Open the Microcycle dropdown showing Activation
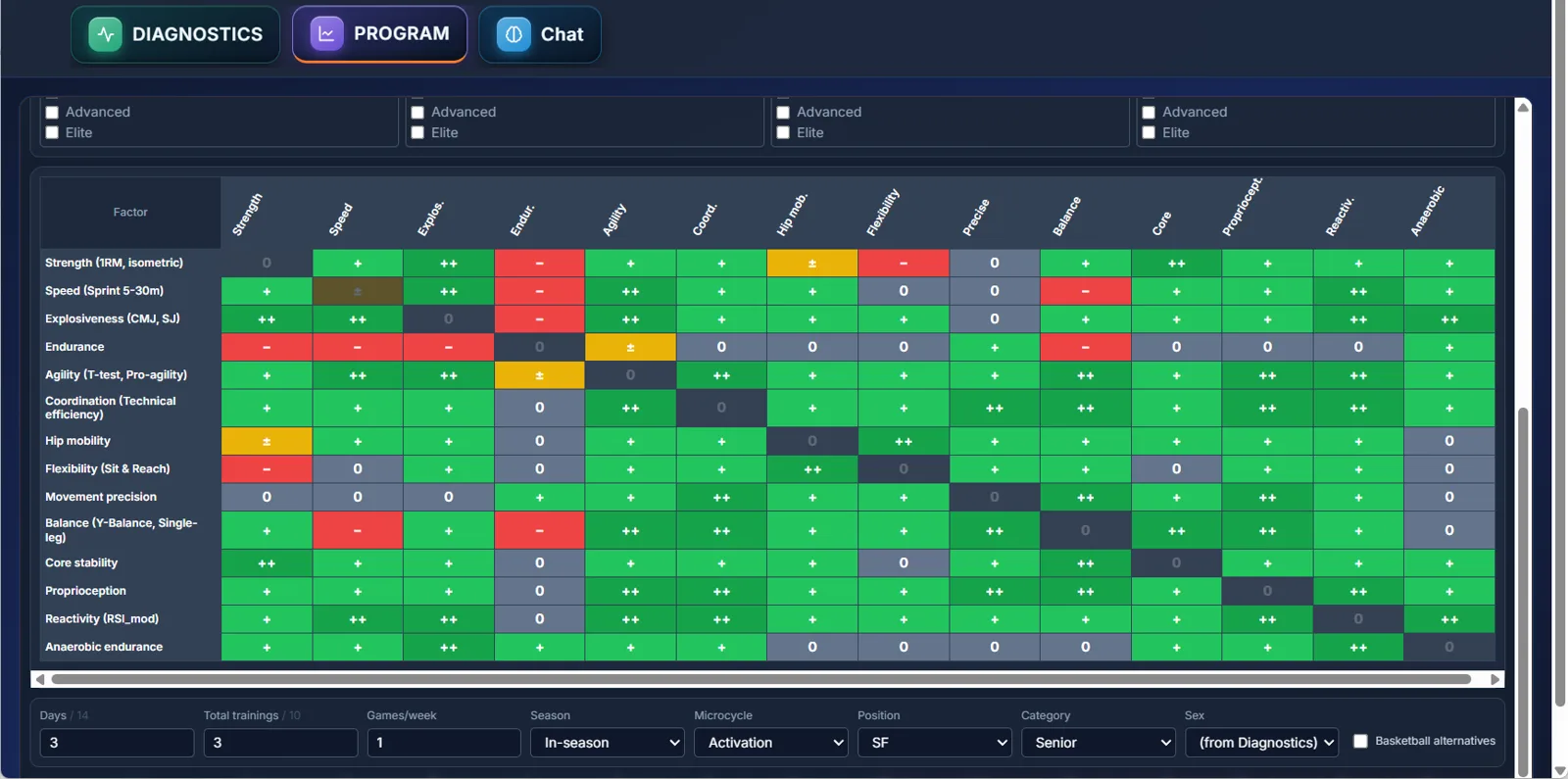This screenshot has height=779, width=1568. [x=771, y=743]
